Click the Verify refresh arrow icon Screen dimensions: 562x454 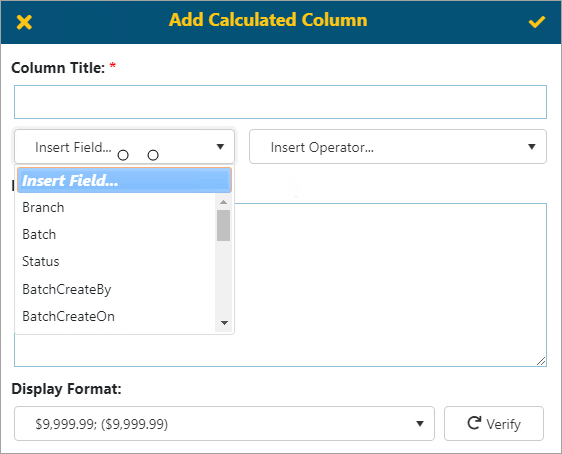tap(474, 423)
